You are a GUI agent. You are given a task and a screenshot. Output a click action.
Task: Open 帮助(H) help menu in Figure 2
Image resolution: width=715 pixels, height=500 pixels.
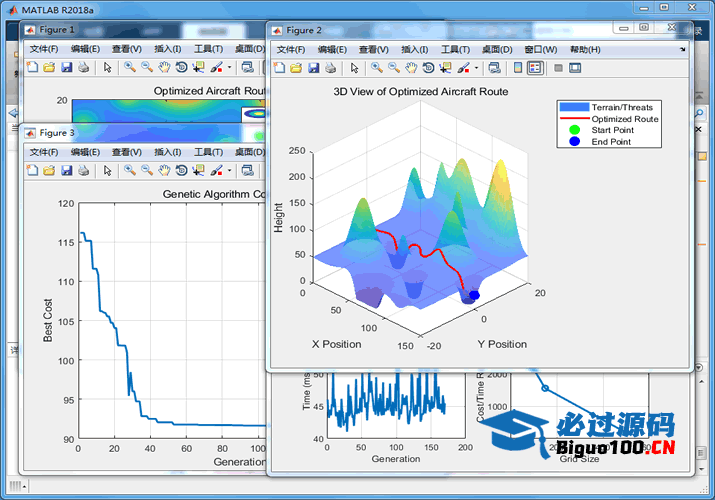pyautogui.click(x=585, y=49)
